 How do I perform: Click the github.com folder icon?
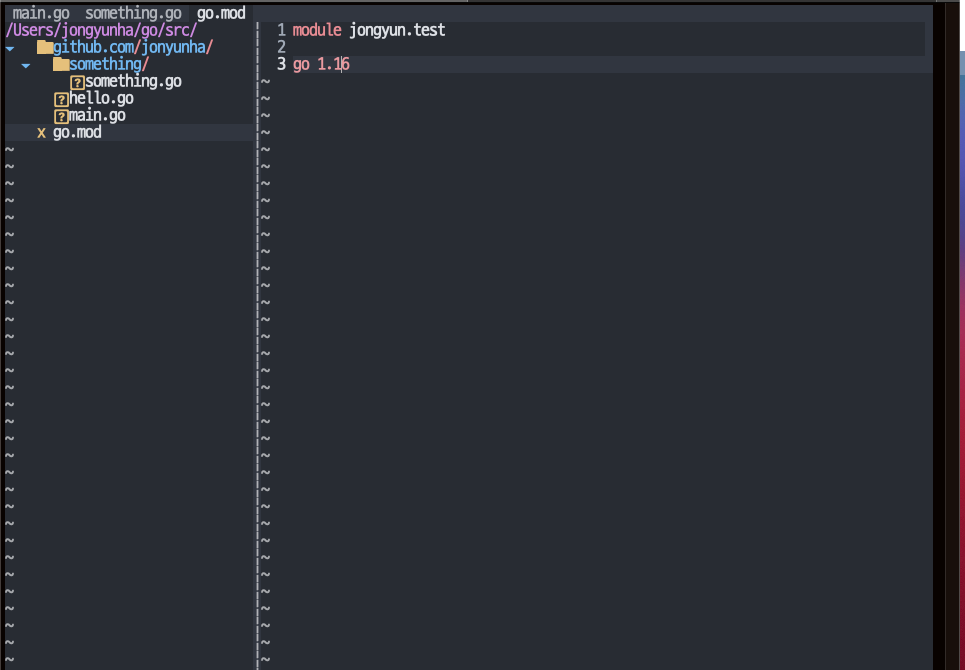(x=45, y=47)
